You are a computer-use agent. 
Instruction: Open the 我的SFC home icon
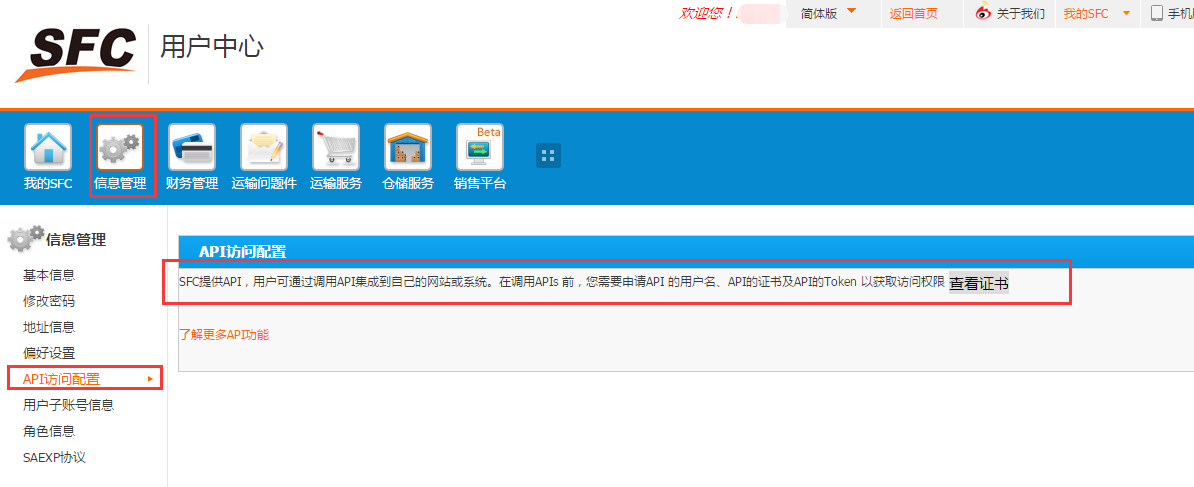click(x=48, y=148)
